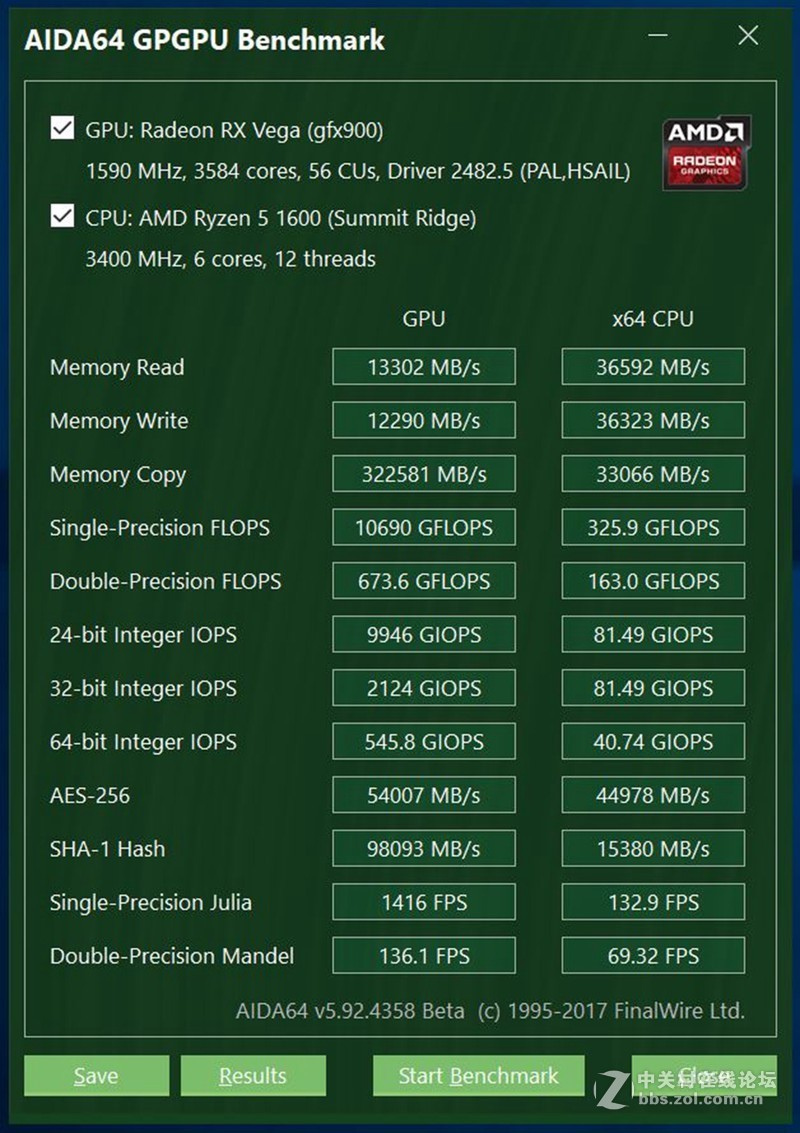This screenshot has width=800, height=1133.
Task: Select the GPU Memory Copy result field
Action: coord(423,473)
